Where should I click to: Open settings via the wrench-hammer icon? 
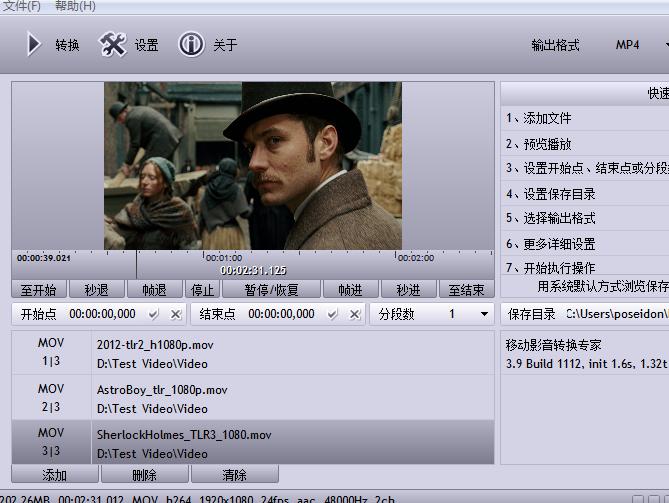tap(113, 44)
